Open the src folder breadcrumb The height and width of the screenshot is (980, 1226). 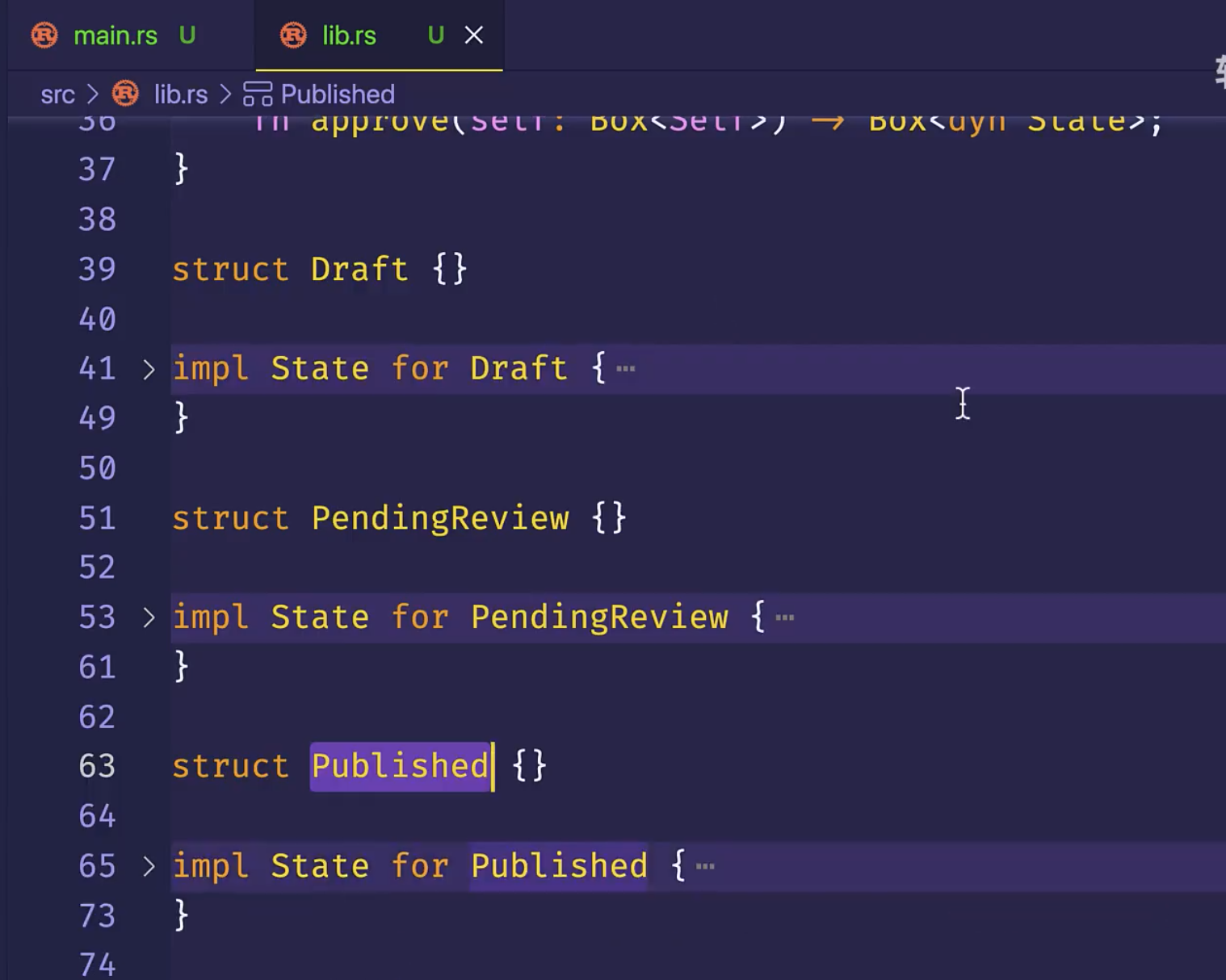pyautogui.click(x=57, y=94)
